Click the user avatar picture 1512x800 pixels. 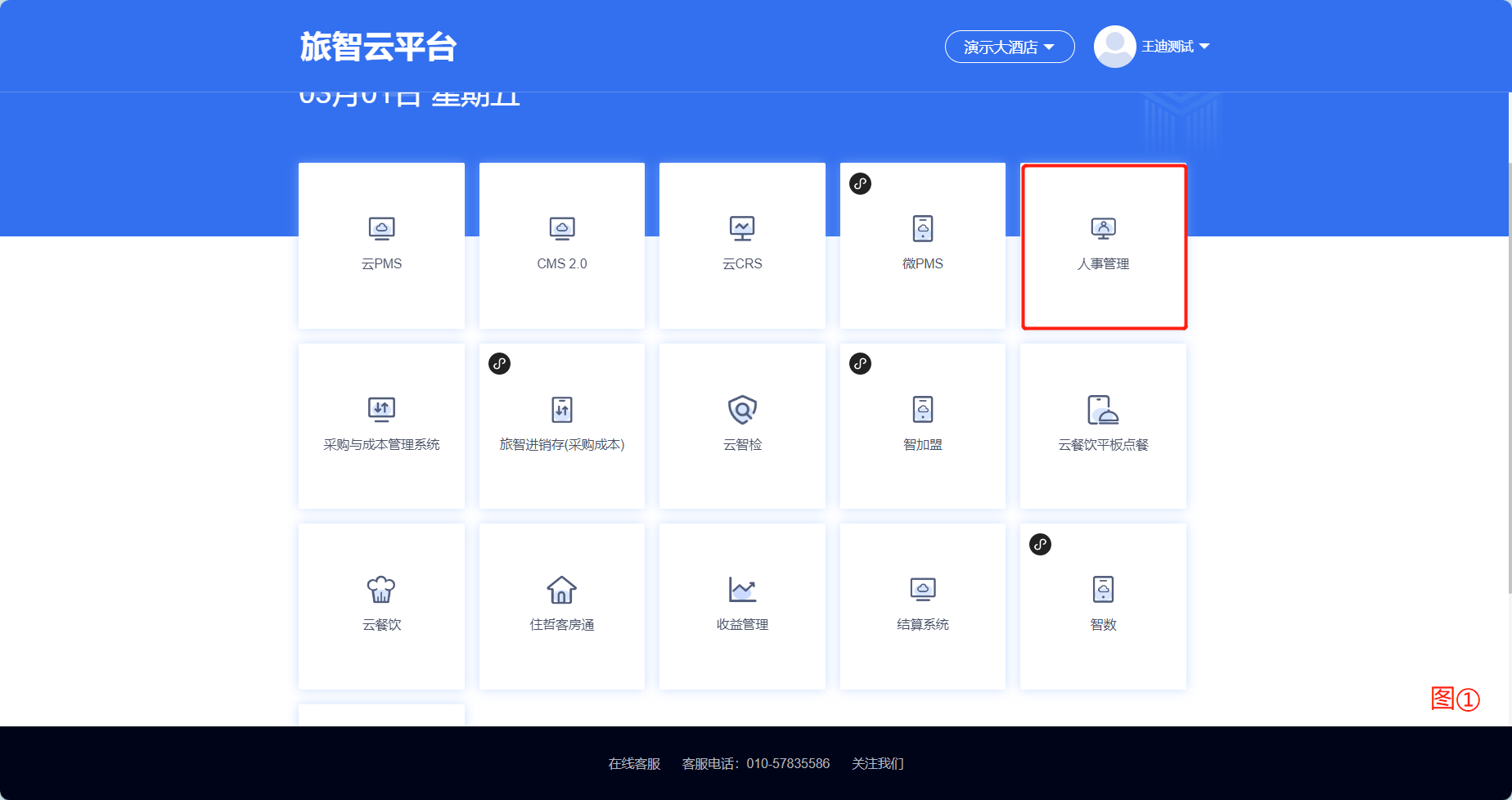click(x=1114, y=47)
